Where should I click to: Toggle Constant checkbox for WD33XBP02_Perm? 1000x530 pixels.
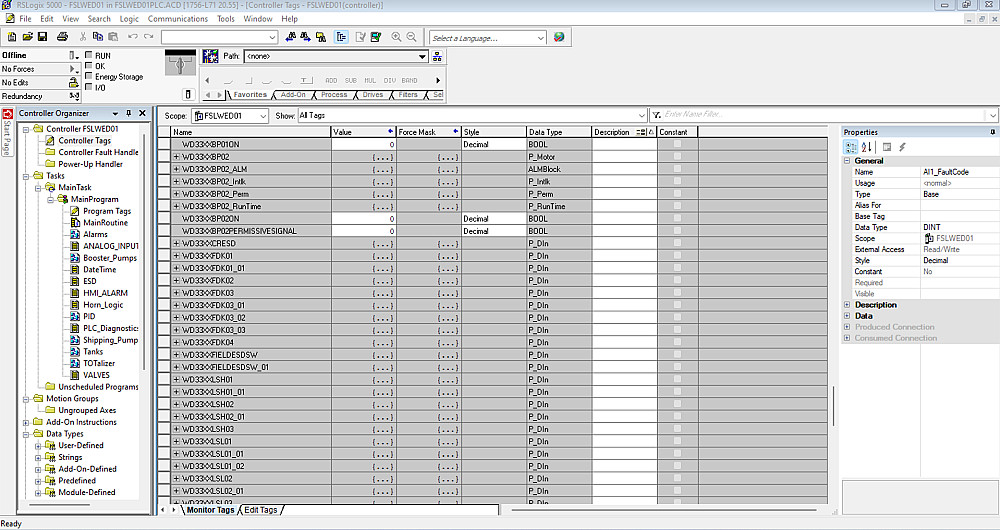[x=677, y=194]
